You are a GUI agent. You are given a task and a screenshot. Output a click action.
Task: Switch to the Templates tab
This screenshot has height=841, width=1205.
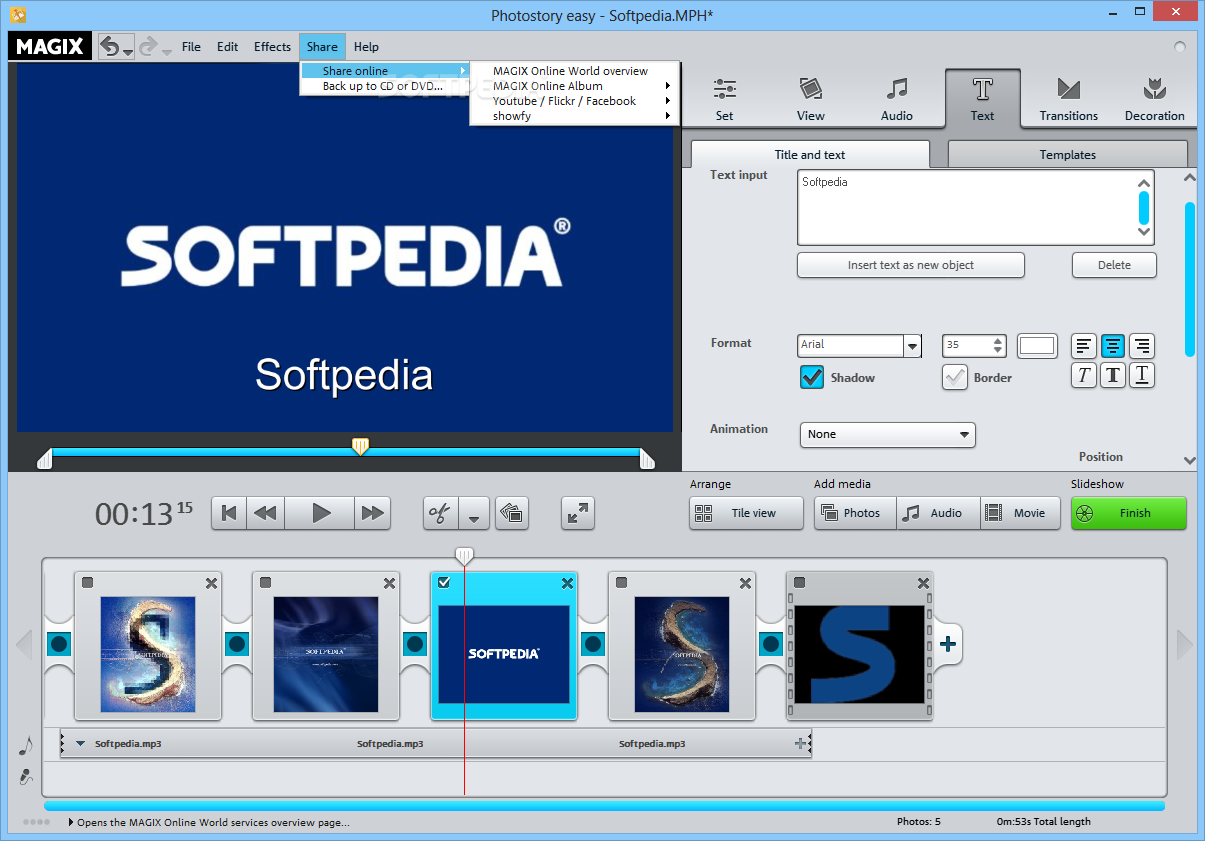[x=1067, y=154]
